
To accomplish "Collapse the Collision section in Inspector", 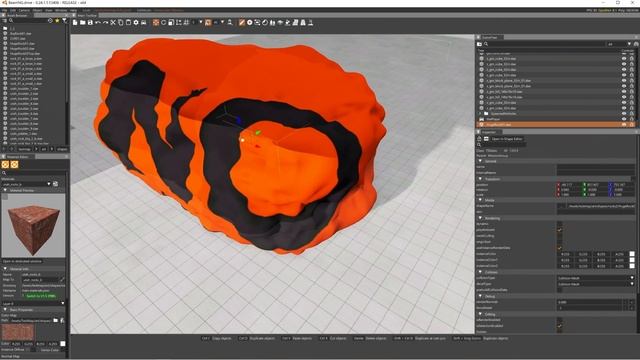I will coord(480,272).
